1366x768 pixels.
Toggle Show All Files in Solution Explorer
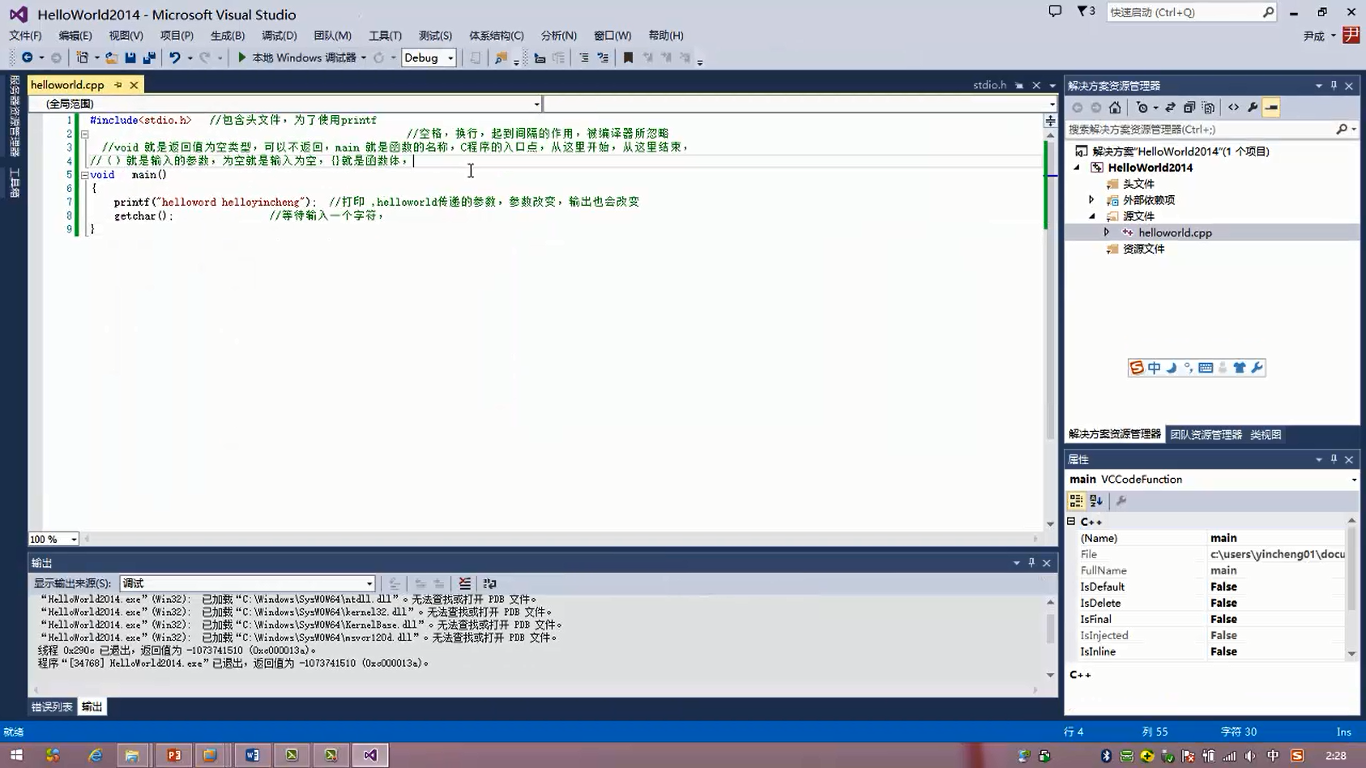pyautogui.click(x=1208, y=108)
